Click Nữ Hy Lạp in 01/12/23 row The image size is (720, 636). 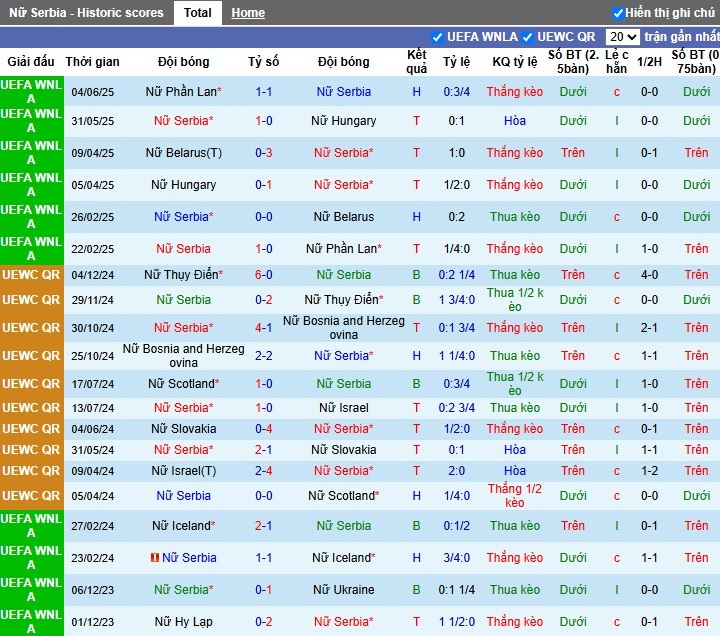pyautogui.click(x=183, y=622)
